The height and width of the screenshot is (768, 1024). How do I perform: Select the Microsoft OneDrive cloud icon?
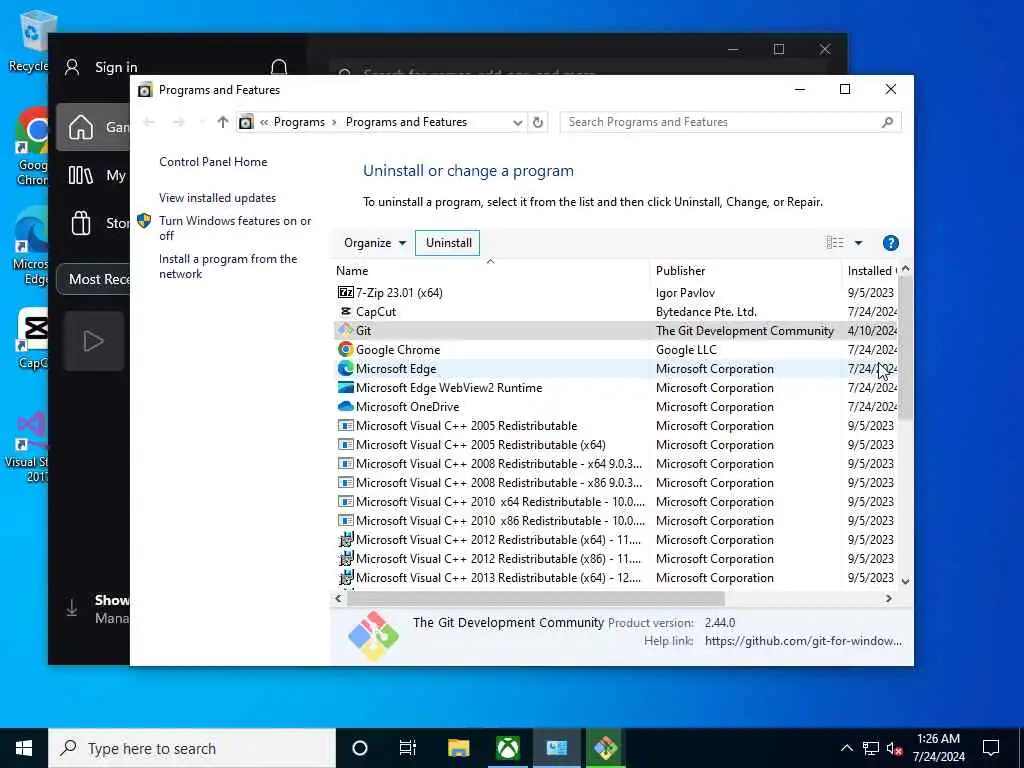point(345,406)
